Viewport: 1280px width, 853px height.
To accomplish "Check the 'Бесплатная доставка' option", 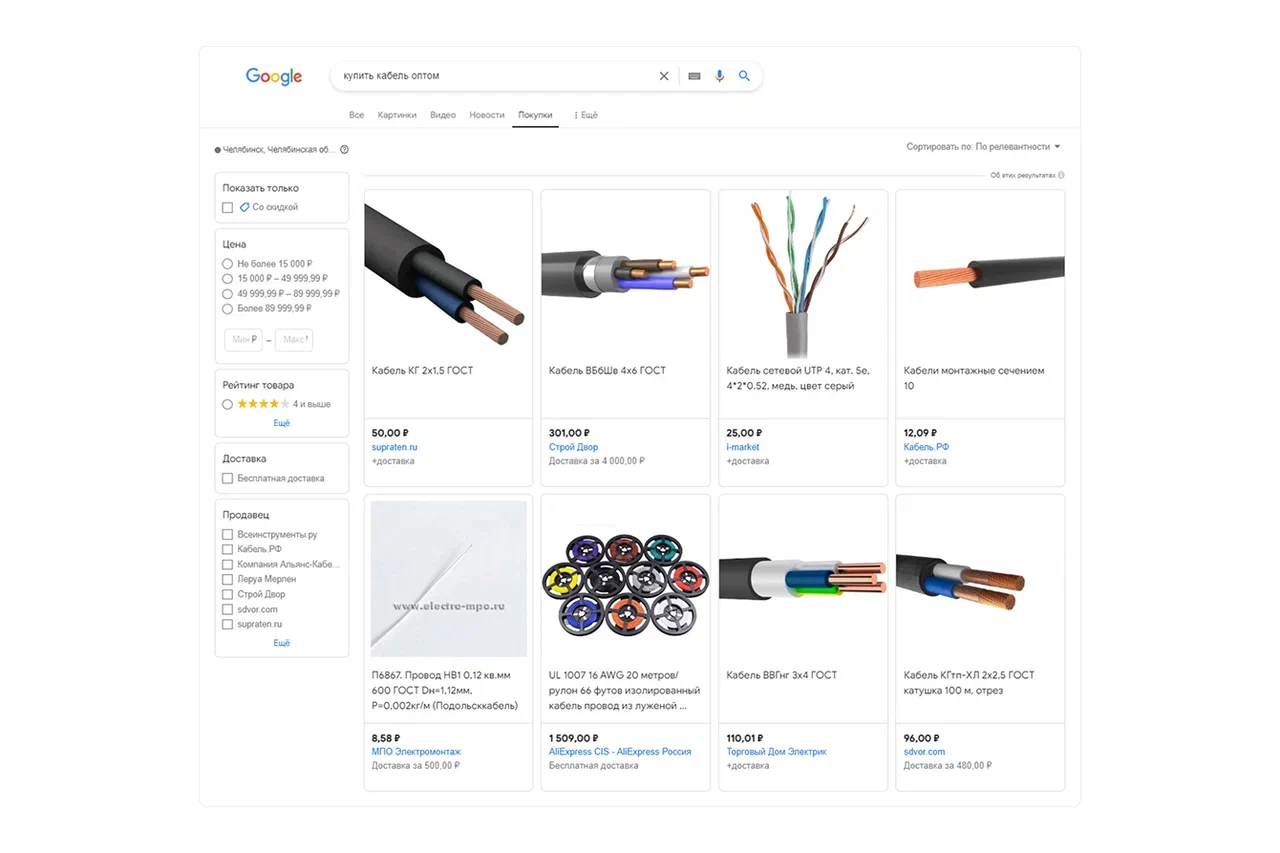I will (227, 479).
